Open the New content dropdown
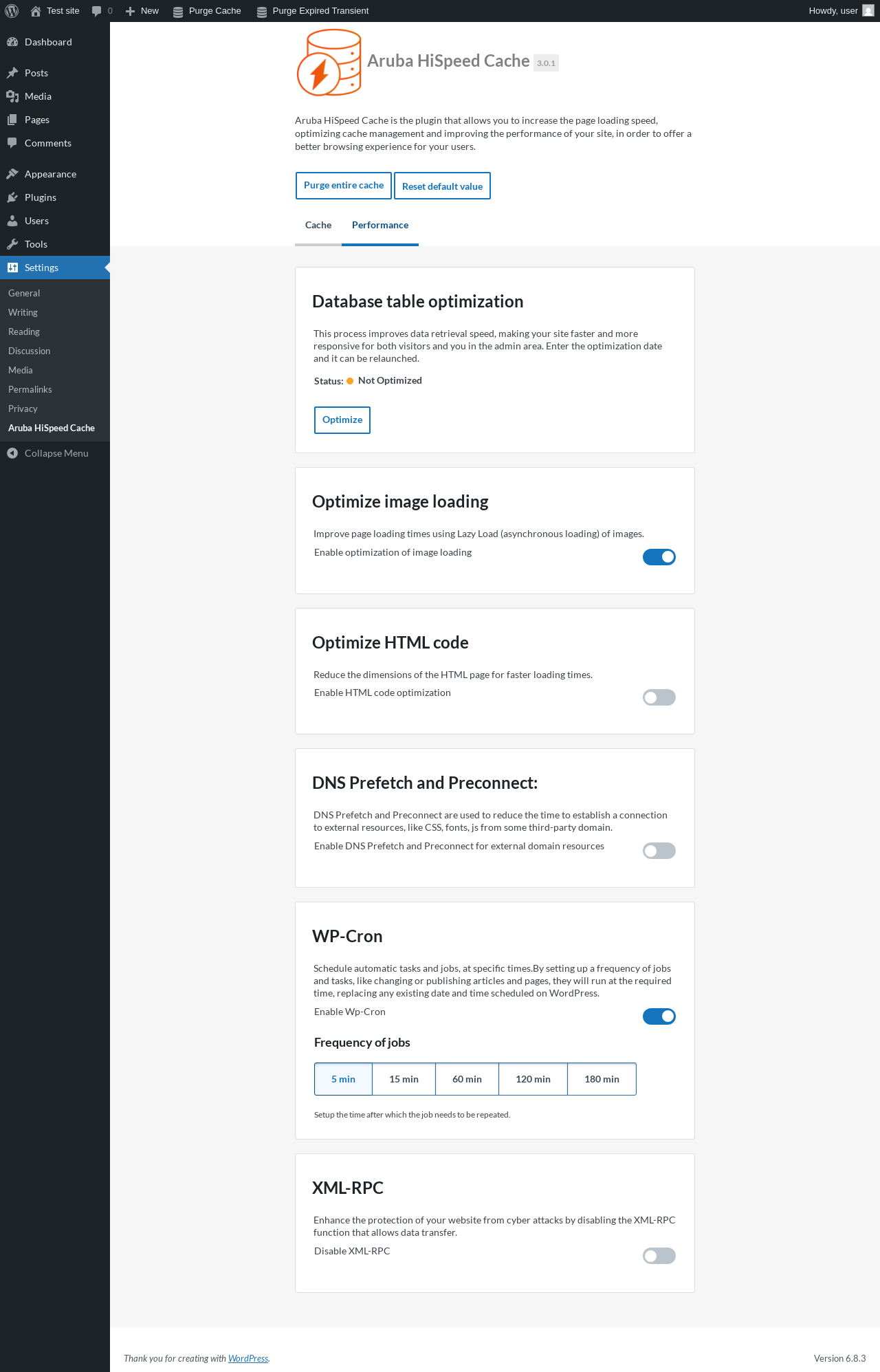Screen dimensions: 880x1372 (142, 11)
